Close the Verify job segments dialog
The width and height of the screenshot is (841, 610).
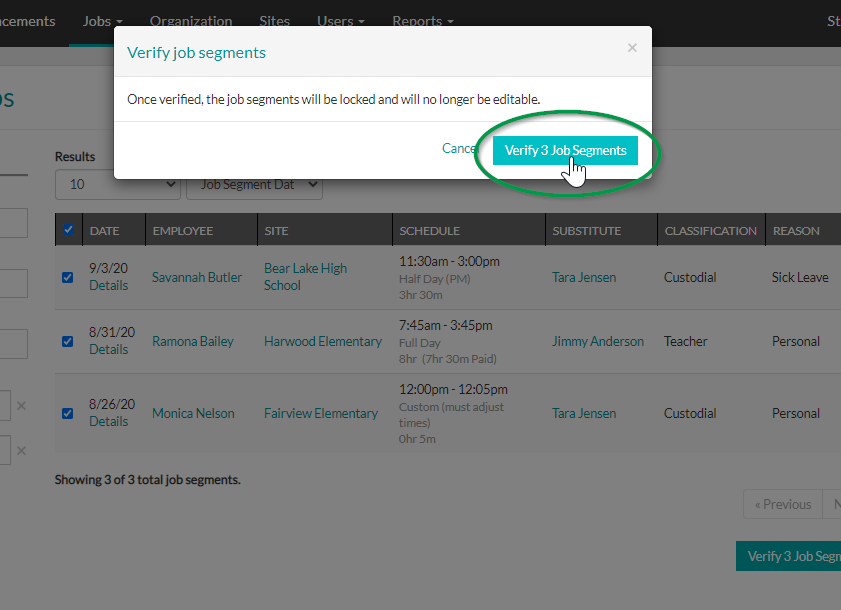(x=632, y=47)
